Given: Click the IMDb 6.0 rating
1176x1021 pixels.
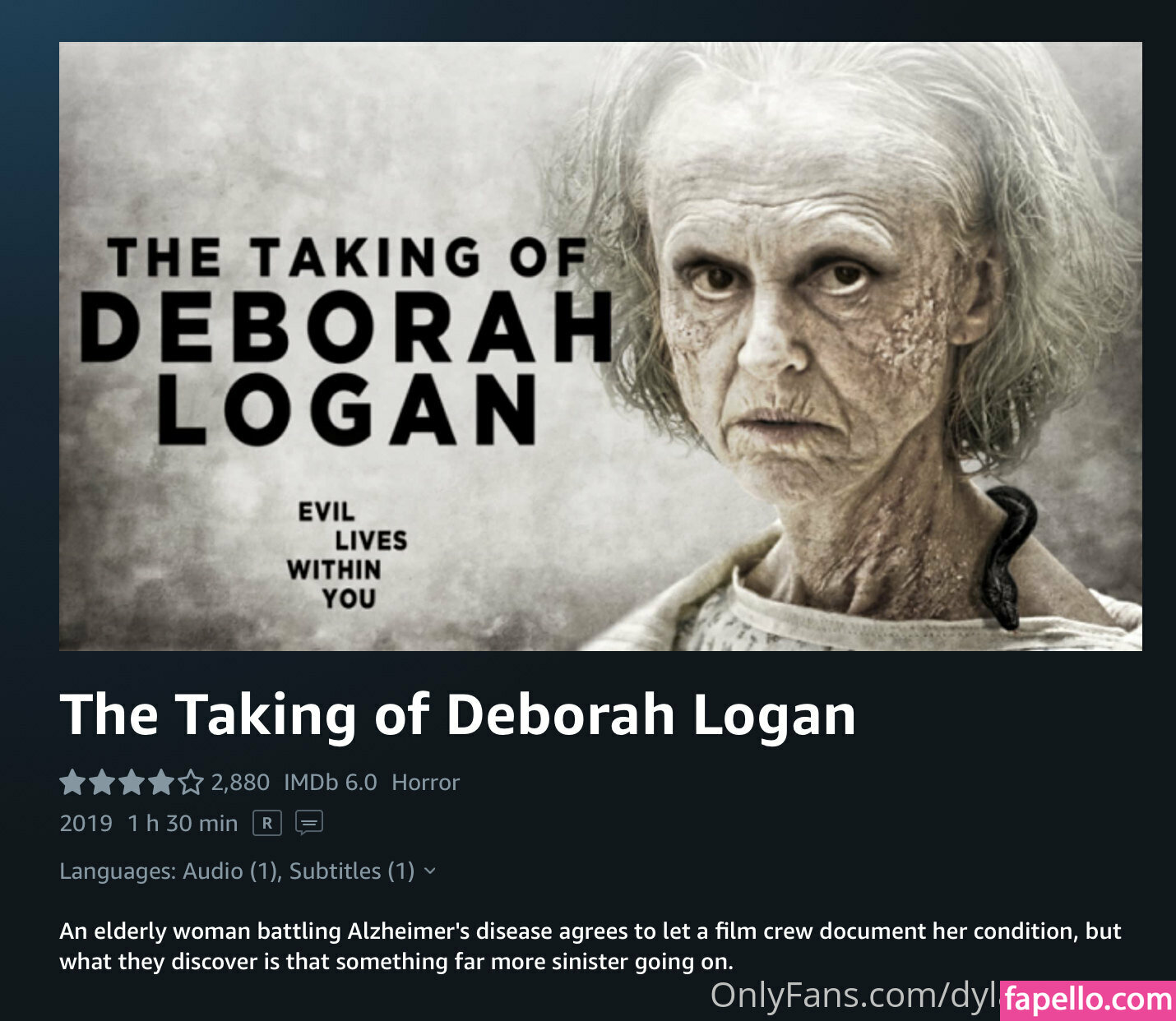Looking at the screenshot, I should point(331,783).
